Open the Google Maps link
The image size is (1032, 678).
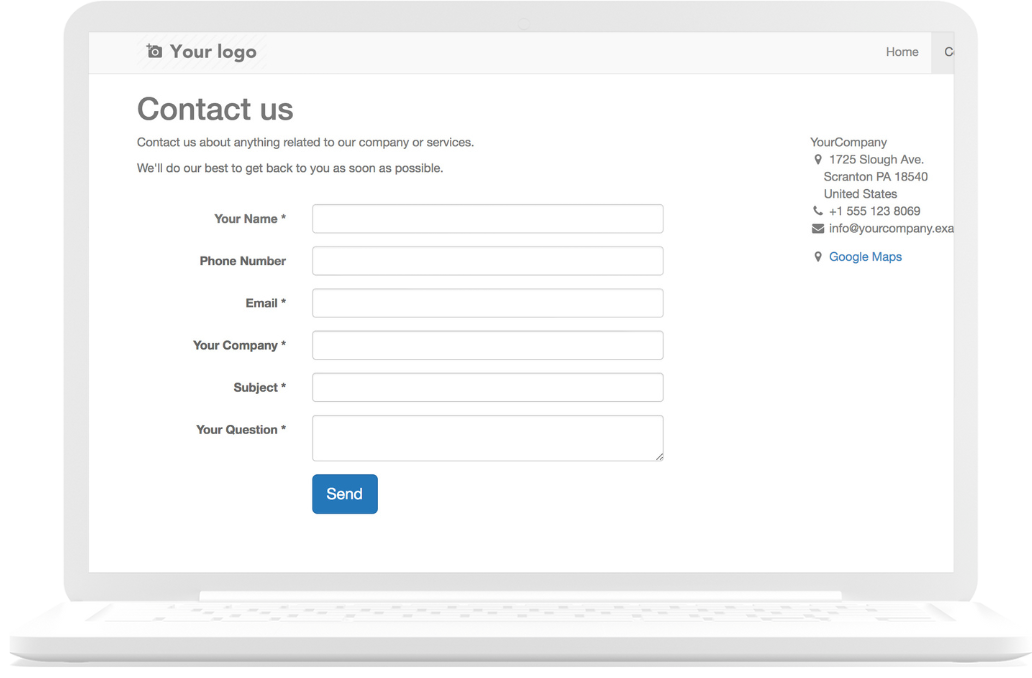click(x=864, y=256)
